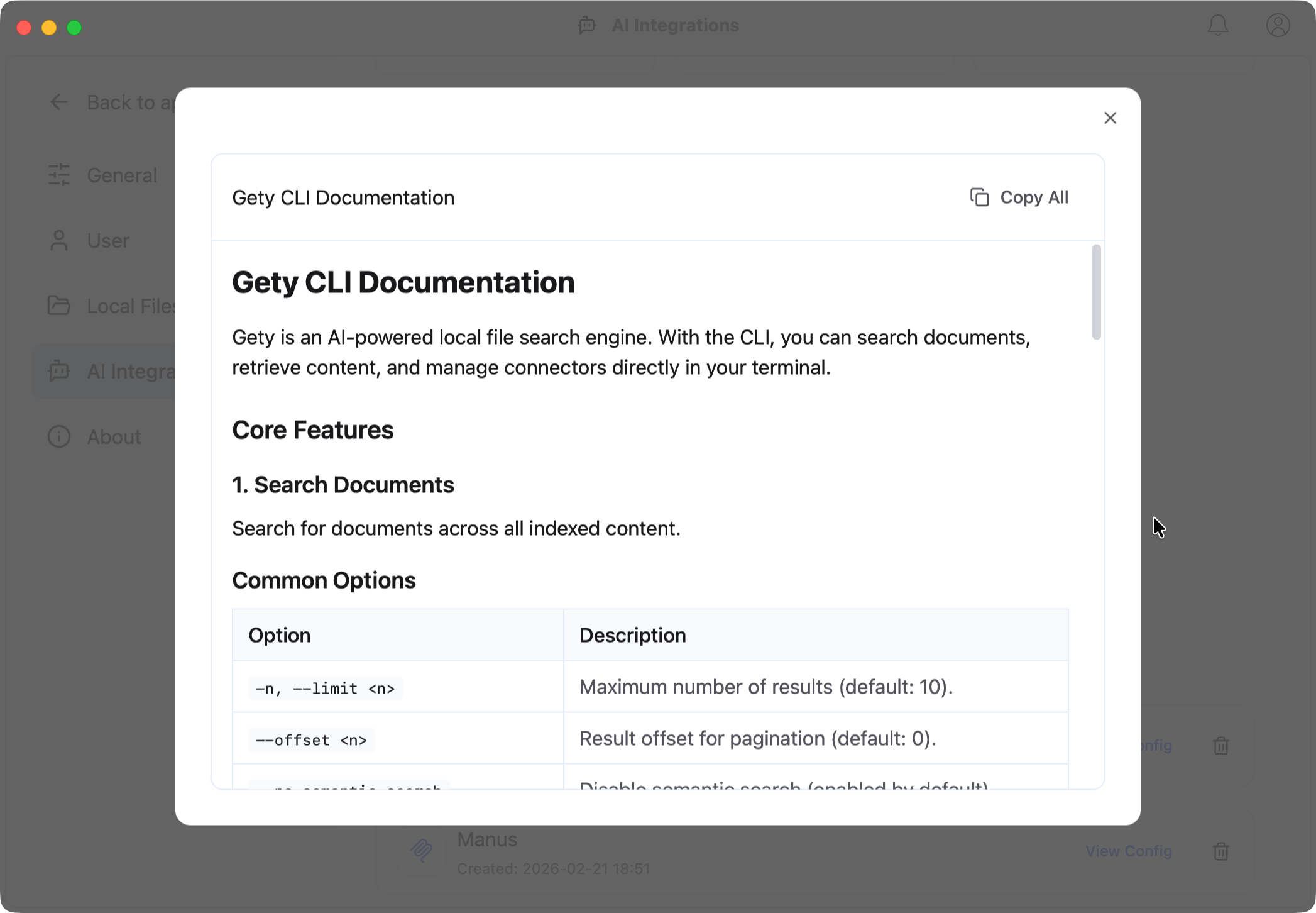Select the AI Integrations chat icon
This screenshot has height=913, width=1316.
(x=58, y=372)
